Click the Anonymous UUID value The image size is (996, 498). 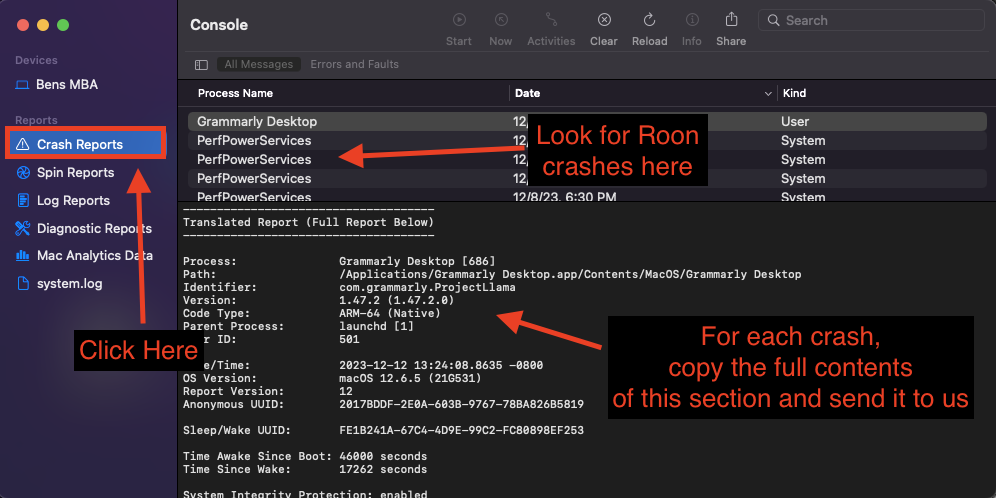click(x=461, y=405)
